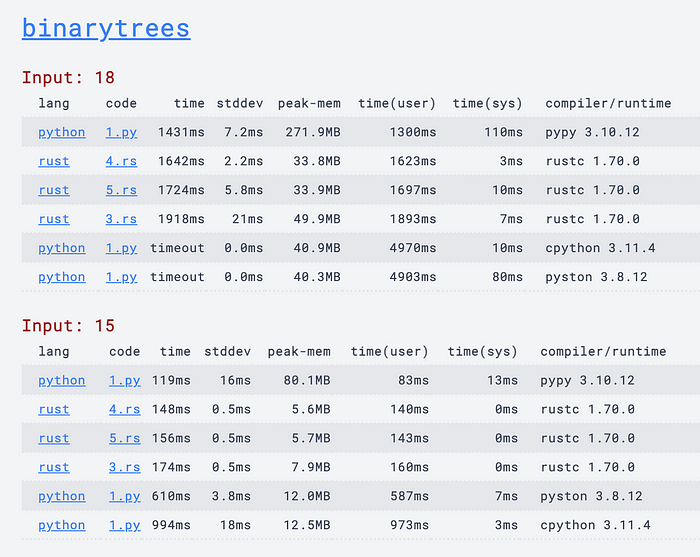700x557 pixels.
Task: Select the 49.9MB peak-mem cell
Action: pos(317,219)
